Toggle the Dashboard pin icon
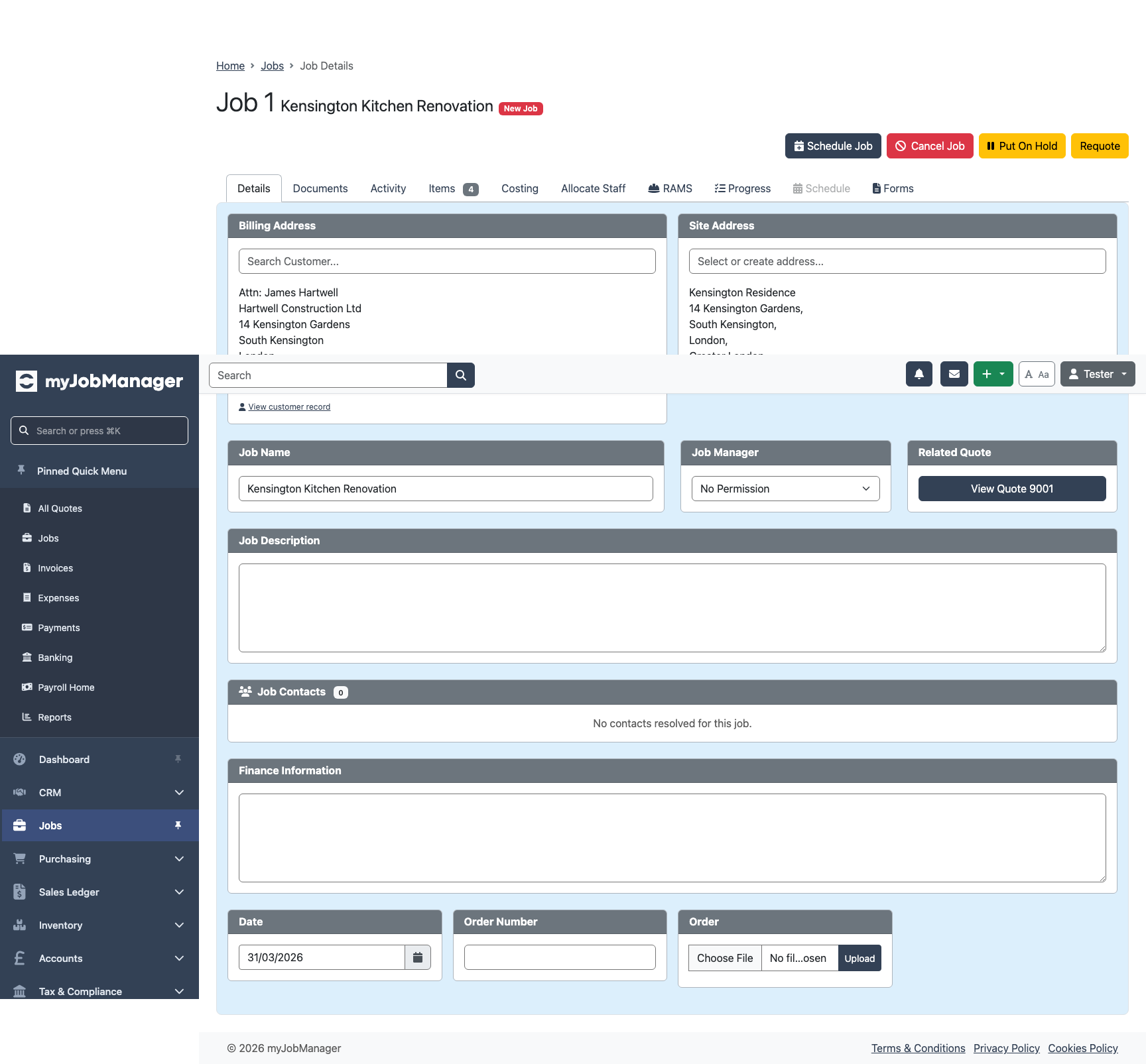The image size is (1146, 1064). pyautogui.click(x=178, y=759)
